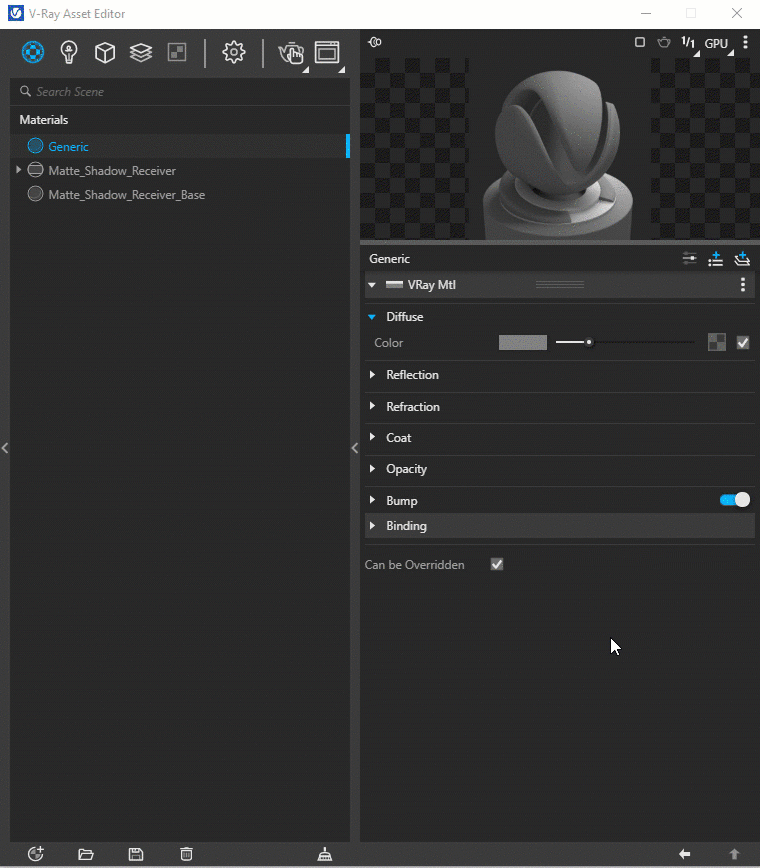
Task: Collapse the VRay Mtl layer
Action: coord(372,285)
